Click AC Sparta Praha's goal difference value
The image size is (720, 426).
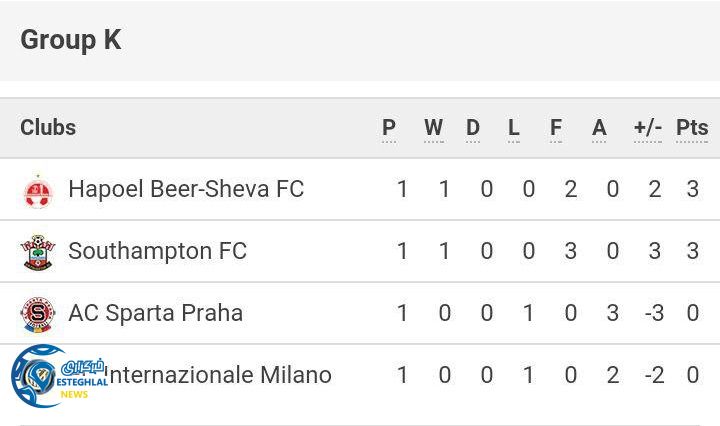[x=654, y=313]
